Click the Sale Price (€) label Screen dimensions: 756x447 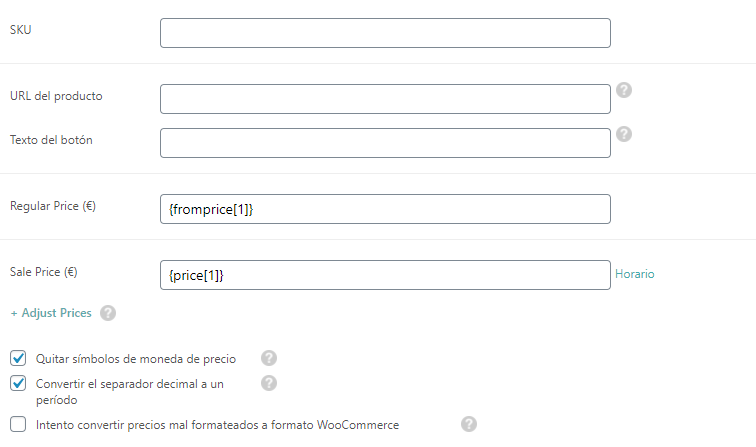coord(43,272)
